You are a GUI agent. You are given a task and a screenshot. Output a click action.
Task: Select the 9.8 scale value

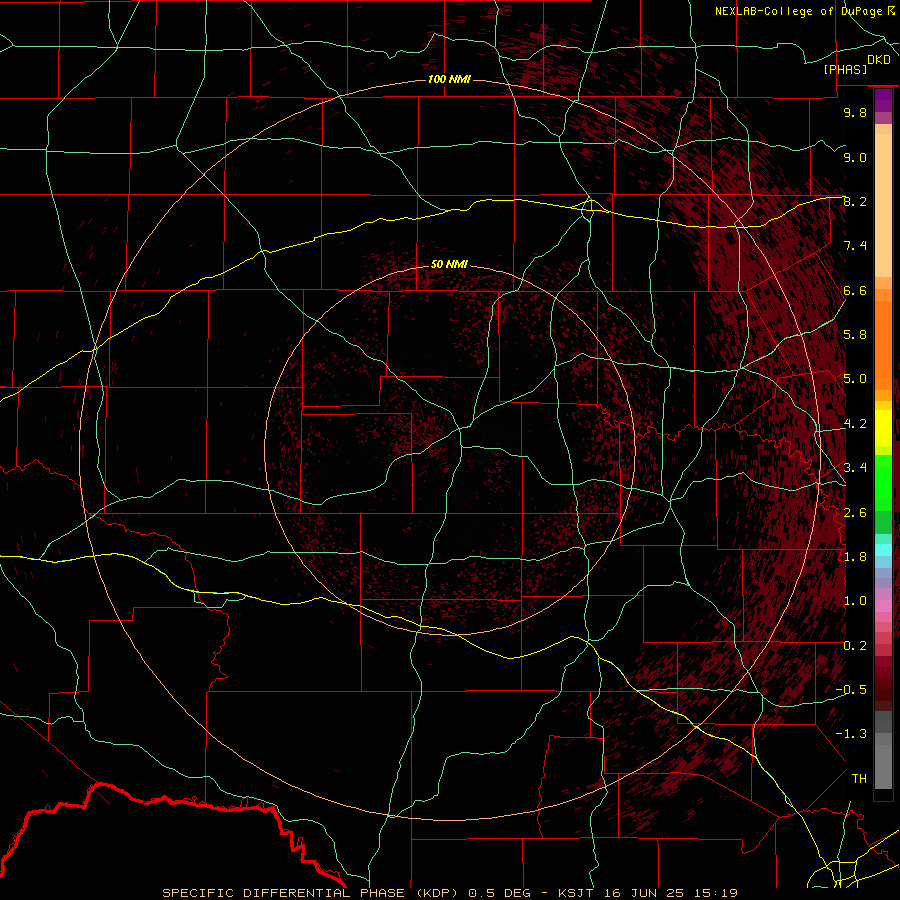point(855,112)
